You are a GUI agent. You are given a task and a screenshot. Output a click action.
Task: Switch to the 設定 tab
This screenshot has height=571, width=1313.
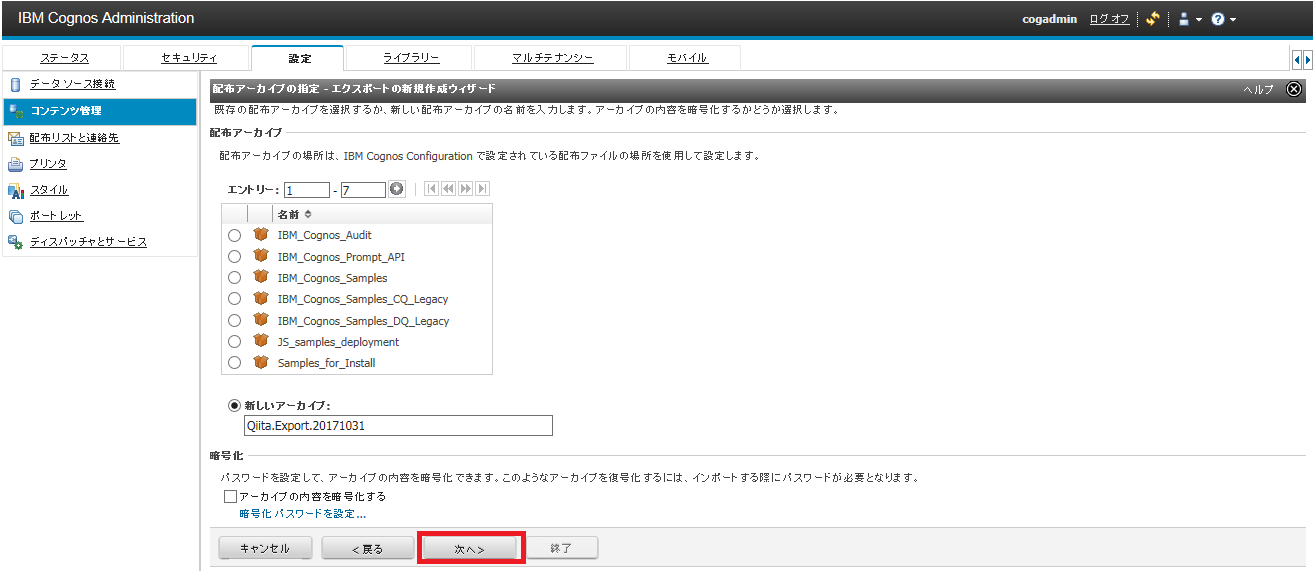click(299, 58)
